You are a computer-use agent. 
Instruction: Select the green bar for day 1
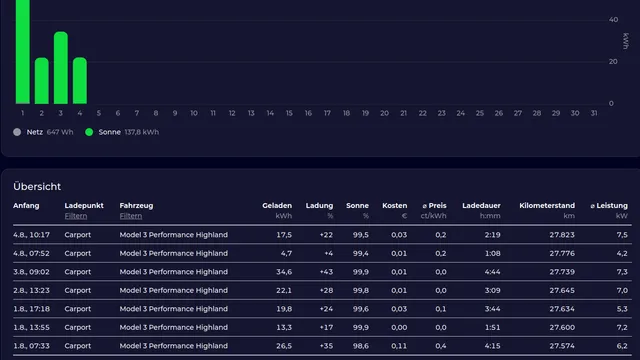pyautogui.click(x=22, y=51)
